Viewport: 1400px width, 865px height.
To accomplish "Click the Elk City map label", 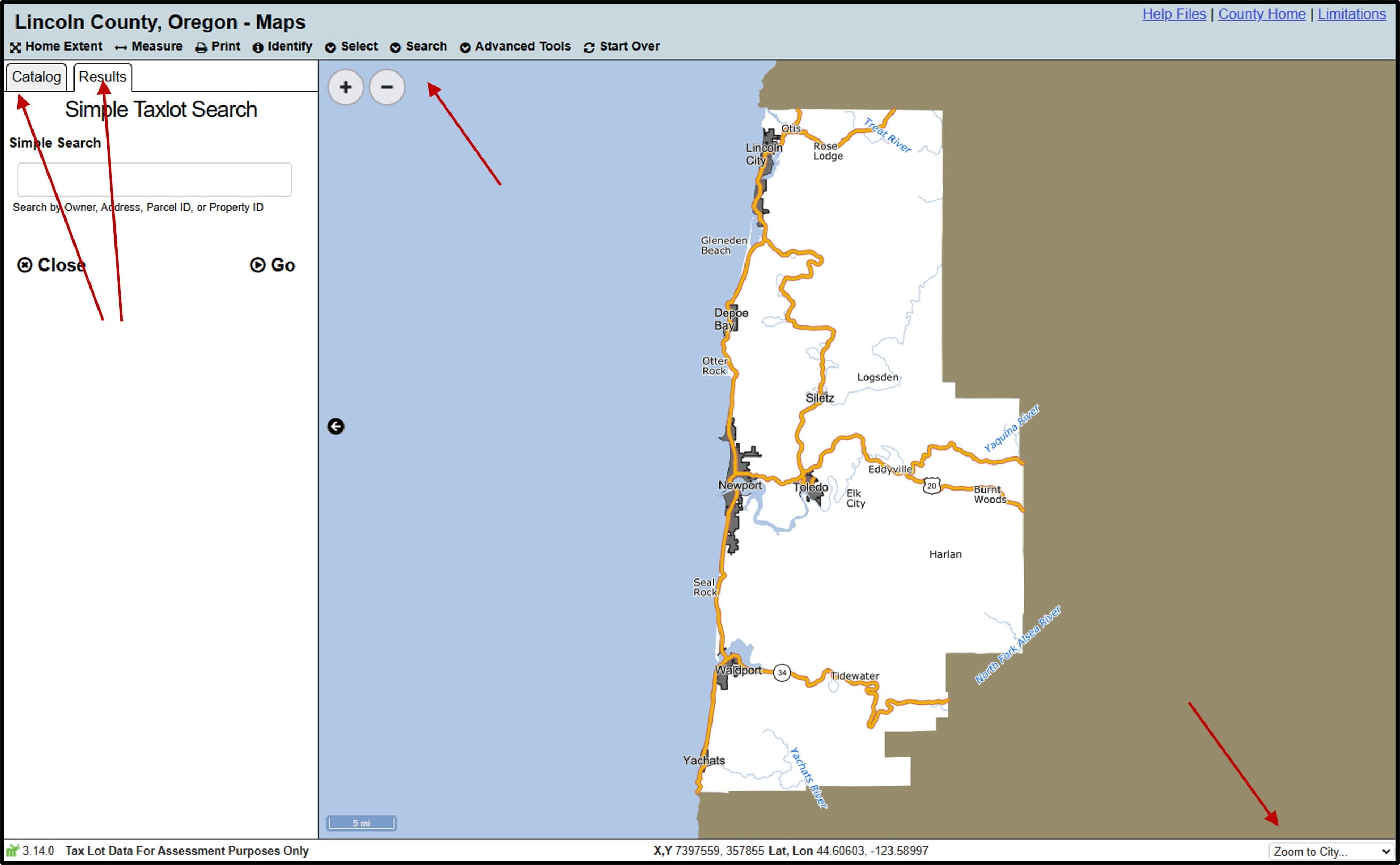I will point(856,499).
